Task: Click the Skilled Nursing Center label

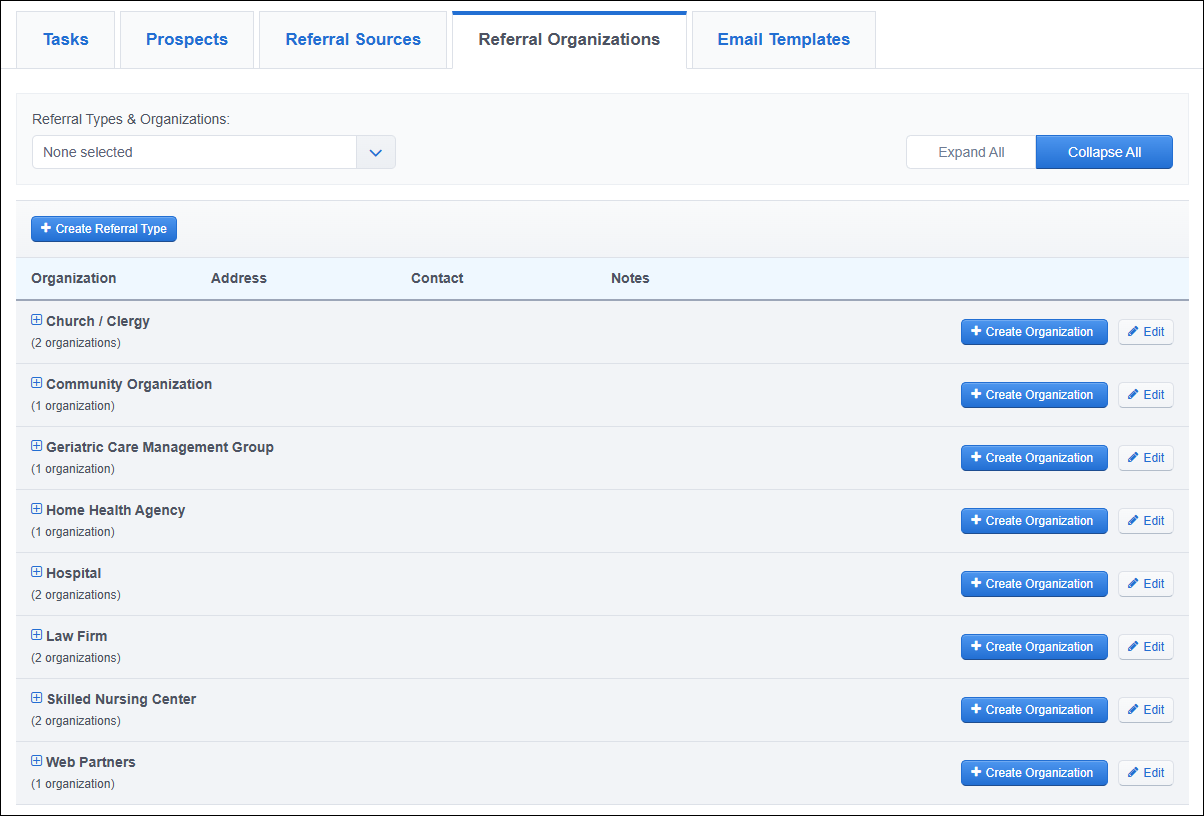Action: click(x=121, y=699)
